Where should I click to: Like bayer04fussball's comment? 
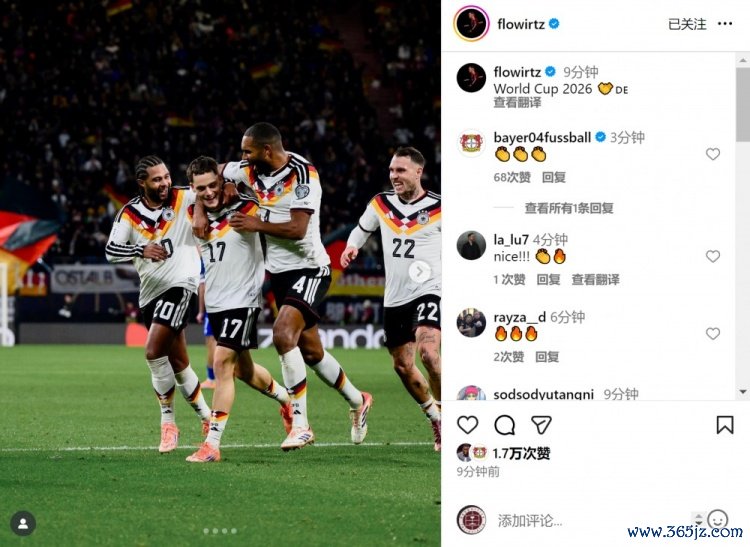click(713, 154)
